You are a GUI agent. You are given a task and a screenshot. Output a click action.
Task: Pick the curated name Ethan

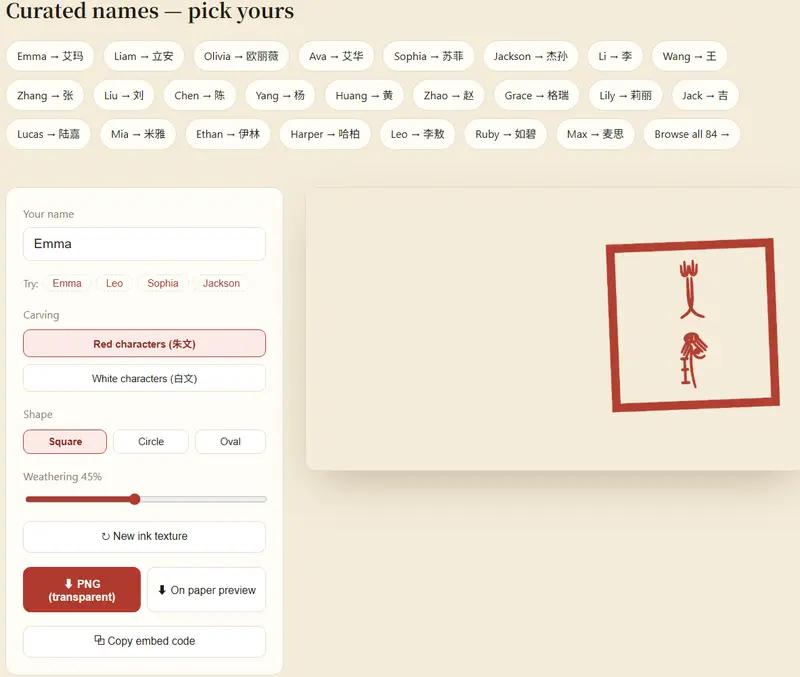coord(228,134)
